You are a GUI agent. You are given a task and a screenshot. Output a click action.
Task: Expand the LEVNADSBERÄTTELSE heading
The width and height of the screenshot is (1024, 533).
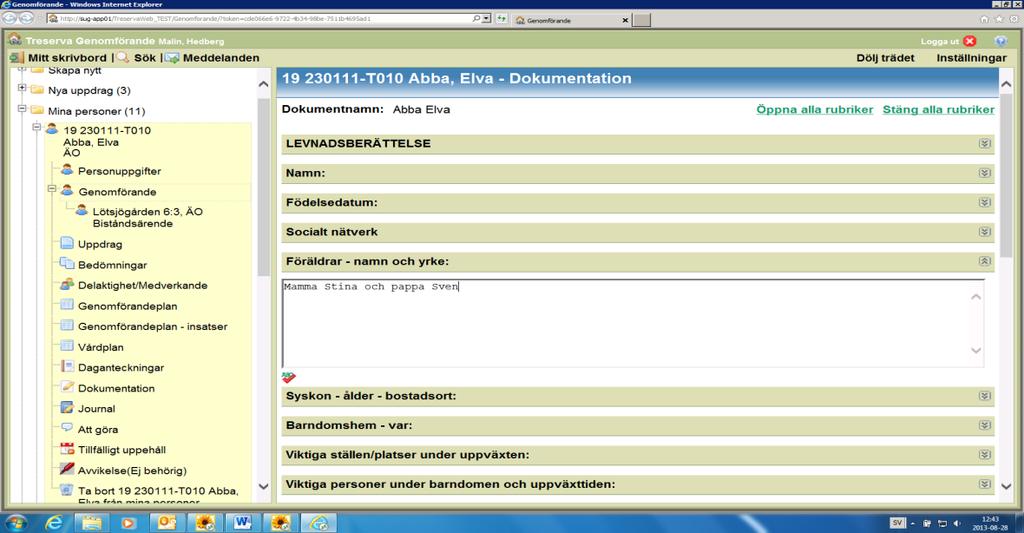click(x=985, y=143)
